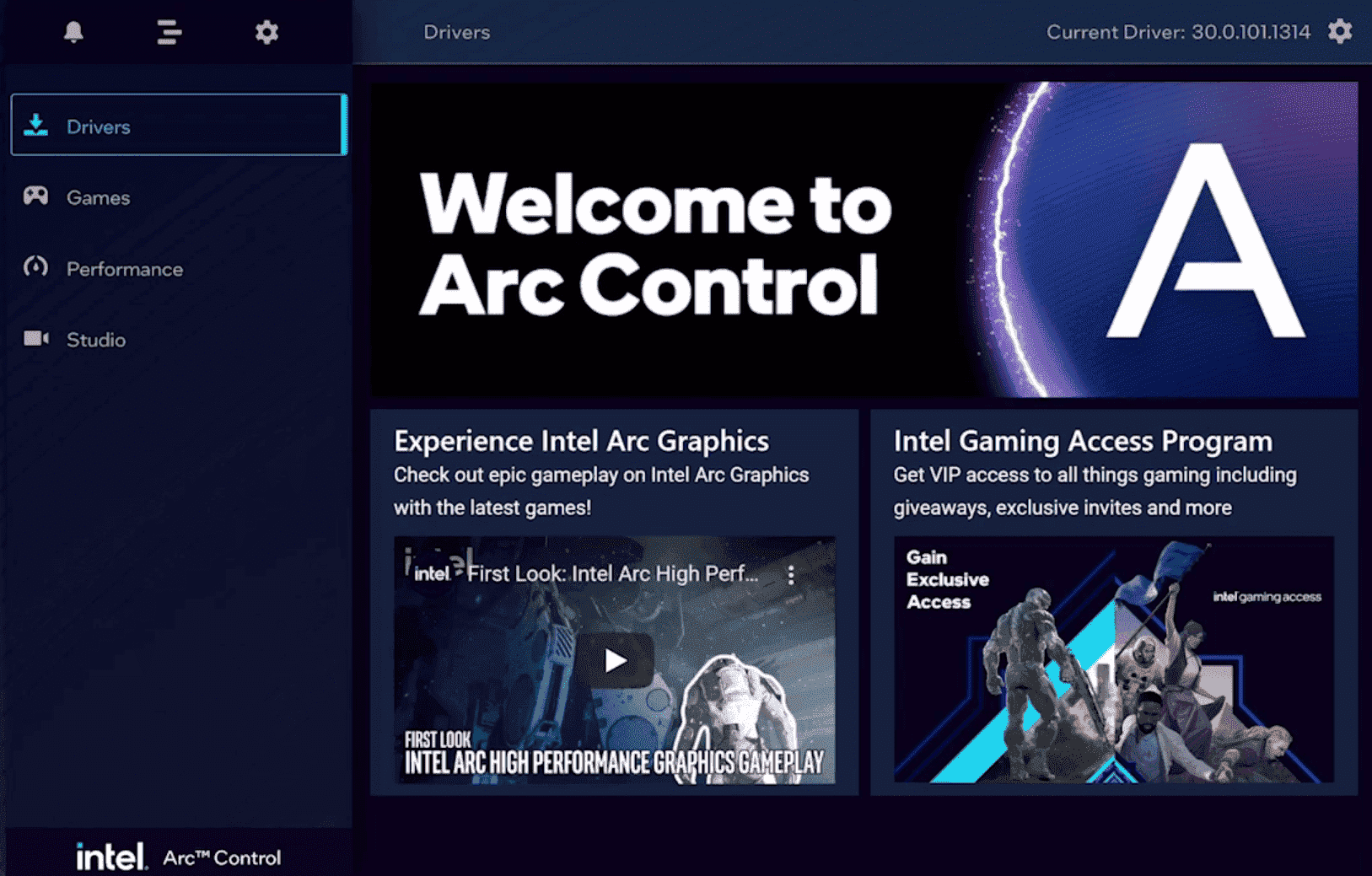This screenshot has width=1372, height=876.
Task: Open settings via the left gear icon
Action: (265, 32)
